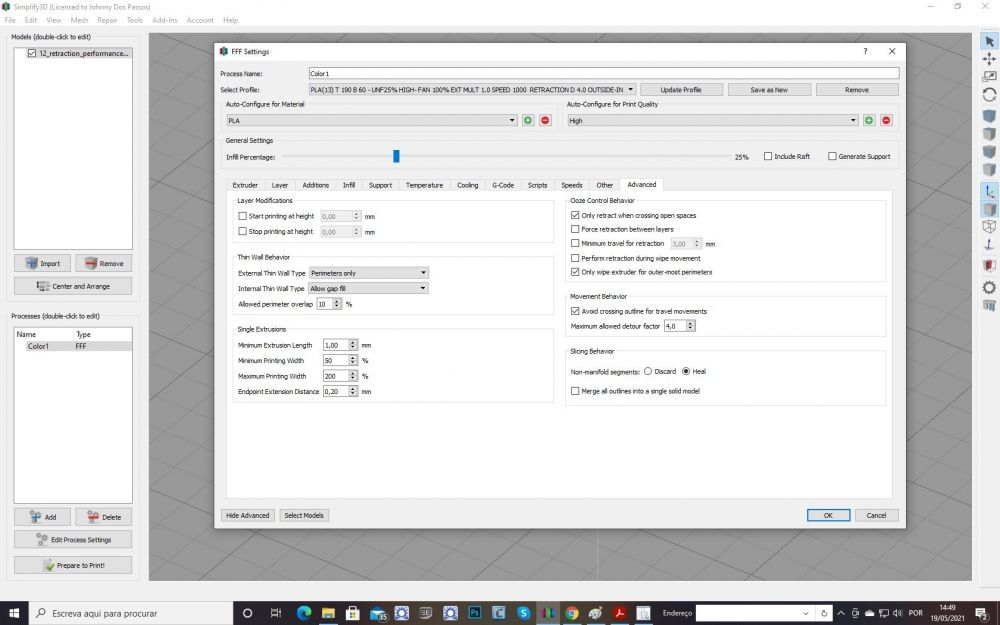Check Perform retraction during wipe movement
Screen dimensions: 1000x625
(x=575, y=258)
